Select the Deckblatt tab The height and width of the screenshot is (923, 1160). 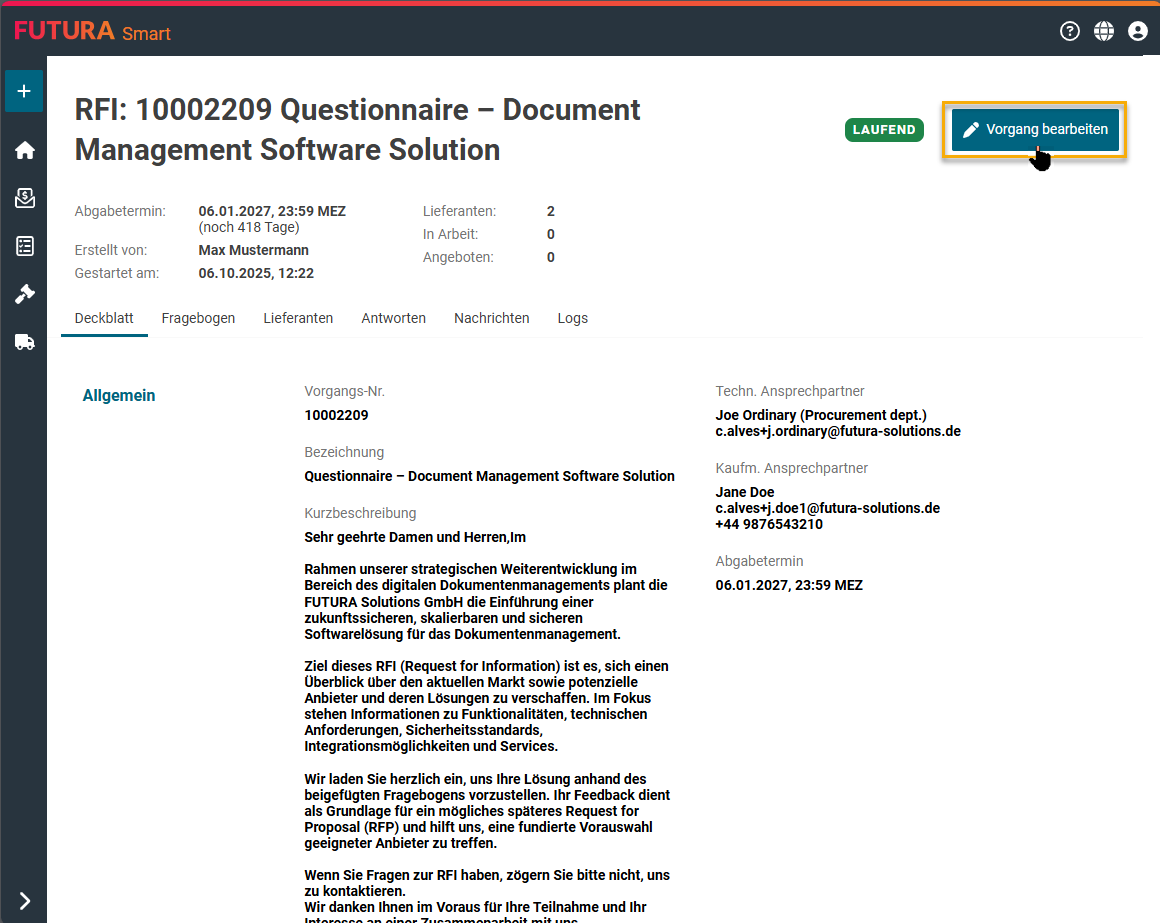click(x=104, y=318)
